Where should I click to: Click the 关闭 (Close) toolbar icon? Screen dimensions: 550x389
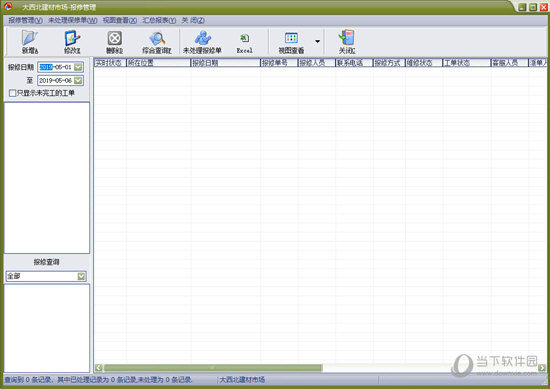[347, 38]
